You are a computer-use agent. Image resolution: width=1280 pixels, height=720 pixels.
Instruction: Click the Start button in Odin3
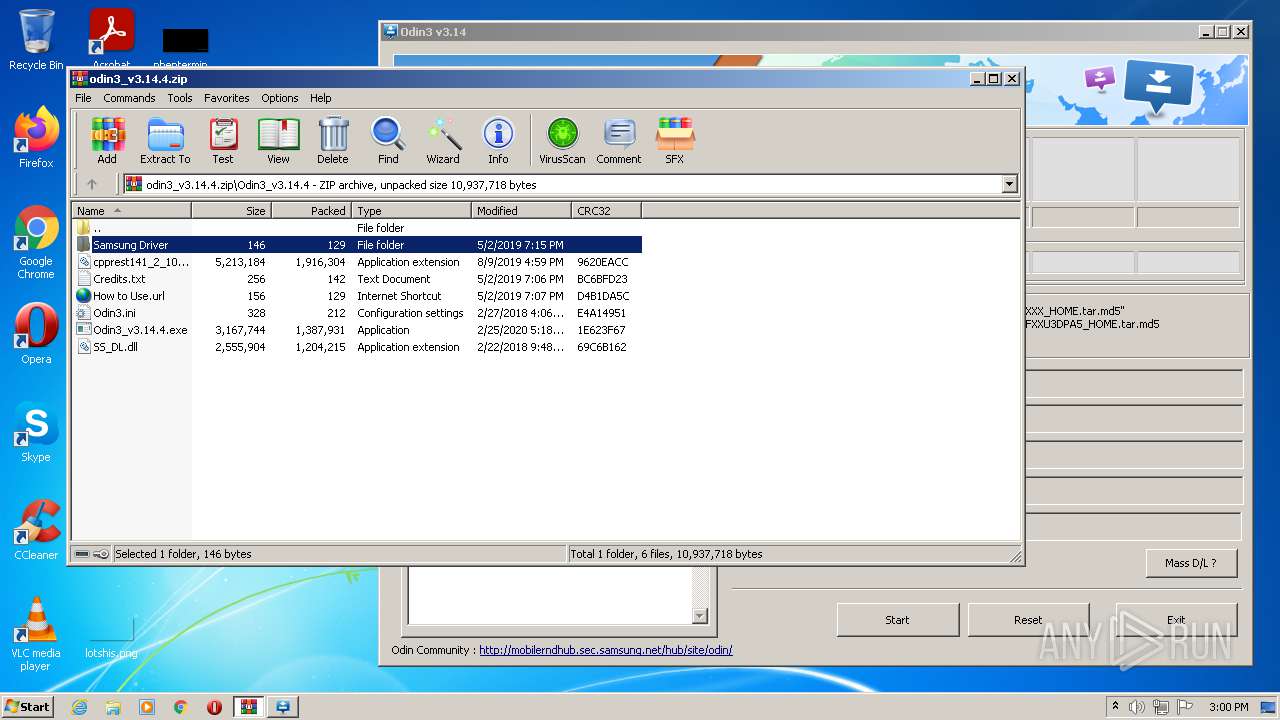click(897, 620)
